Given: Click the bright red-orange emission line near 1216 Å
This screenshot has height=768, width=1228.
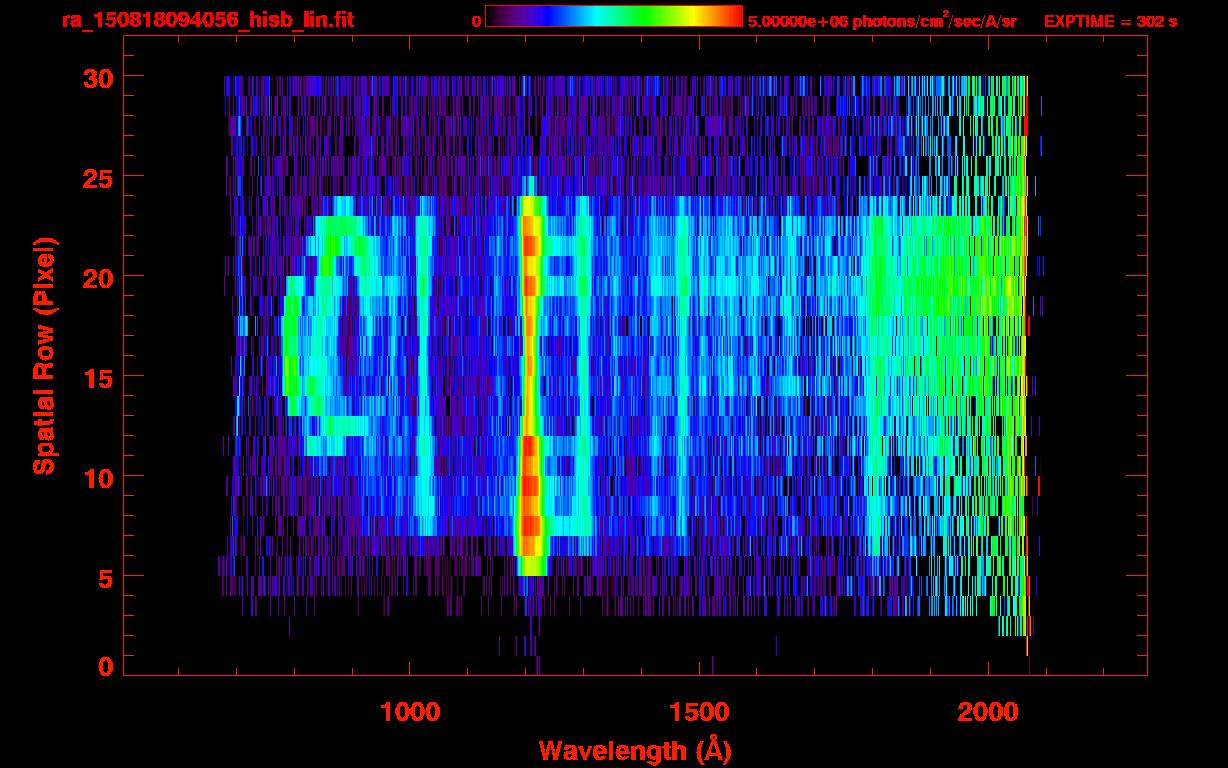Looking at the screenshot, I should (530, 385).
